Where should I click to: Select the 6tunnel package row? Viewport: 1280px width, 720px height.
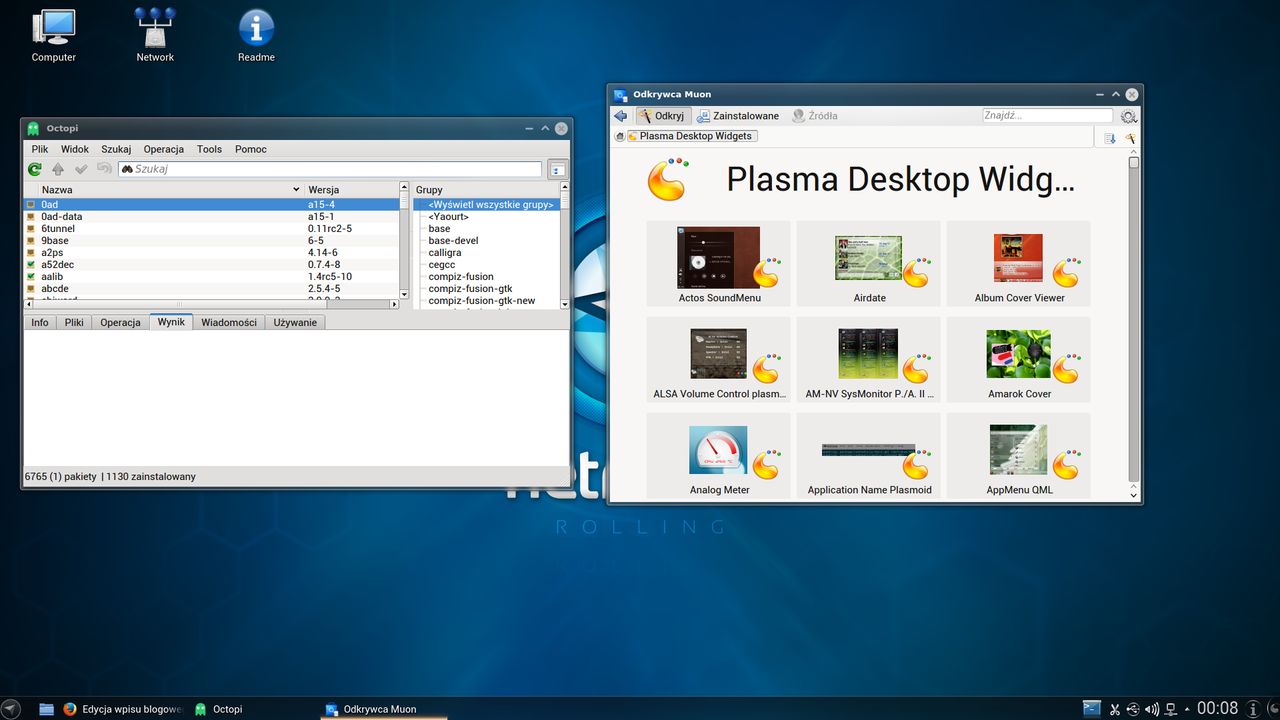211,228
